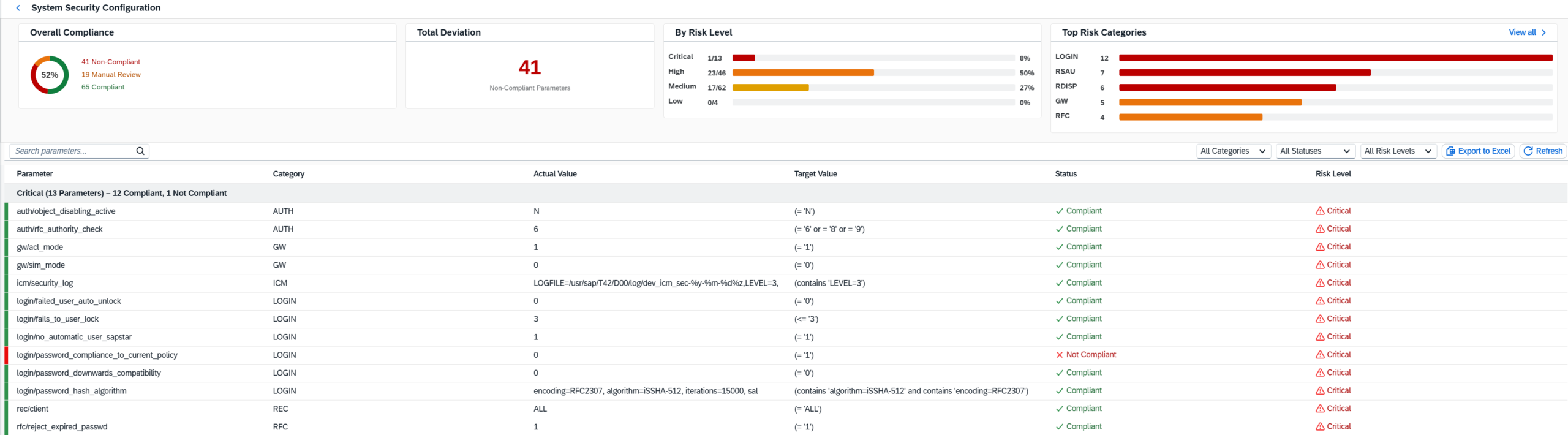The image size is (1568, 435).
Task: Click the chevron next to View all
Action: tap(1544, 32)
